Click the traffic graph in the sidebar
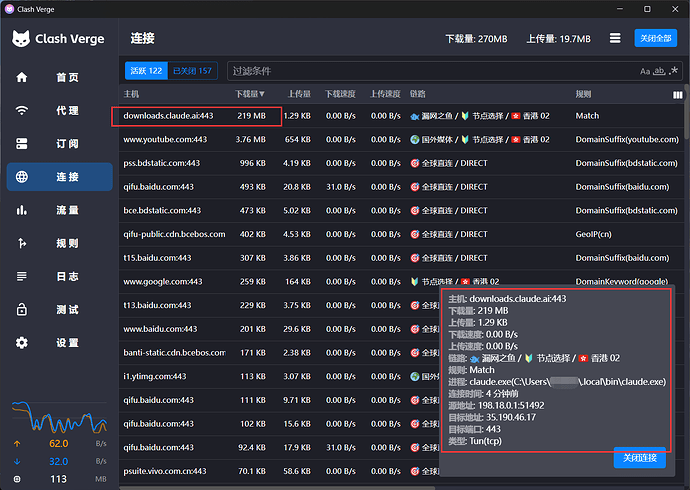Viewport: 690px width, 490px height. (x=59, y=417)
